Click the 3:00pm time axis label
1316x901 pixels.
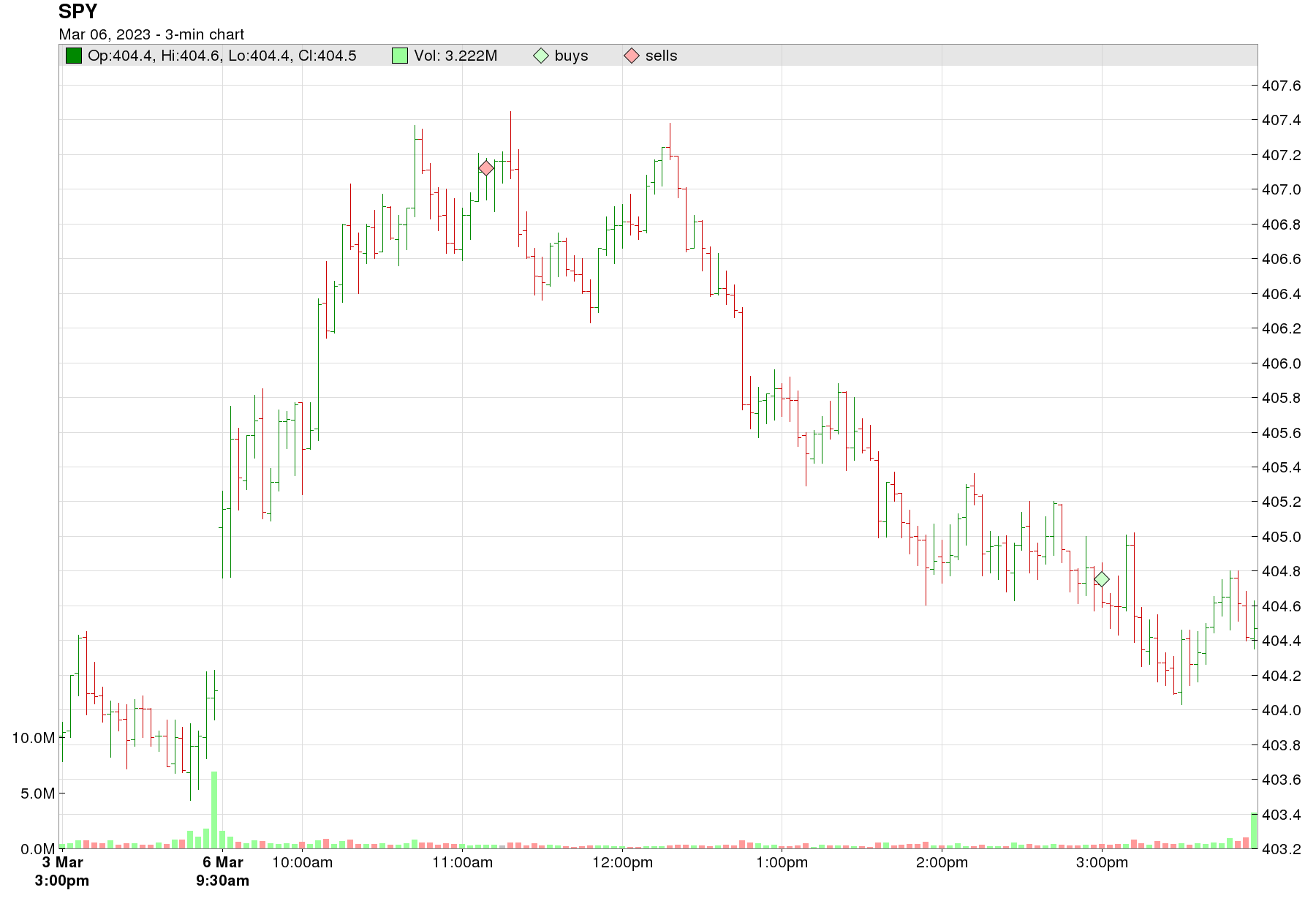point(1102,862)
